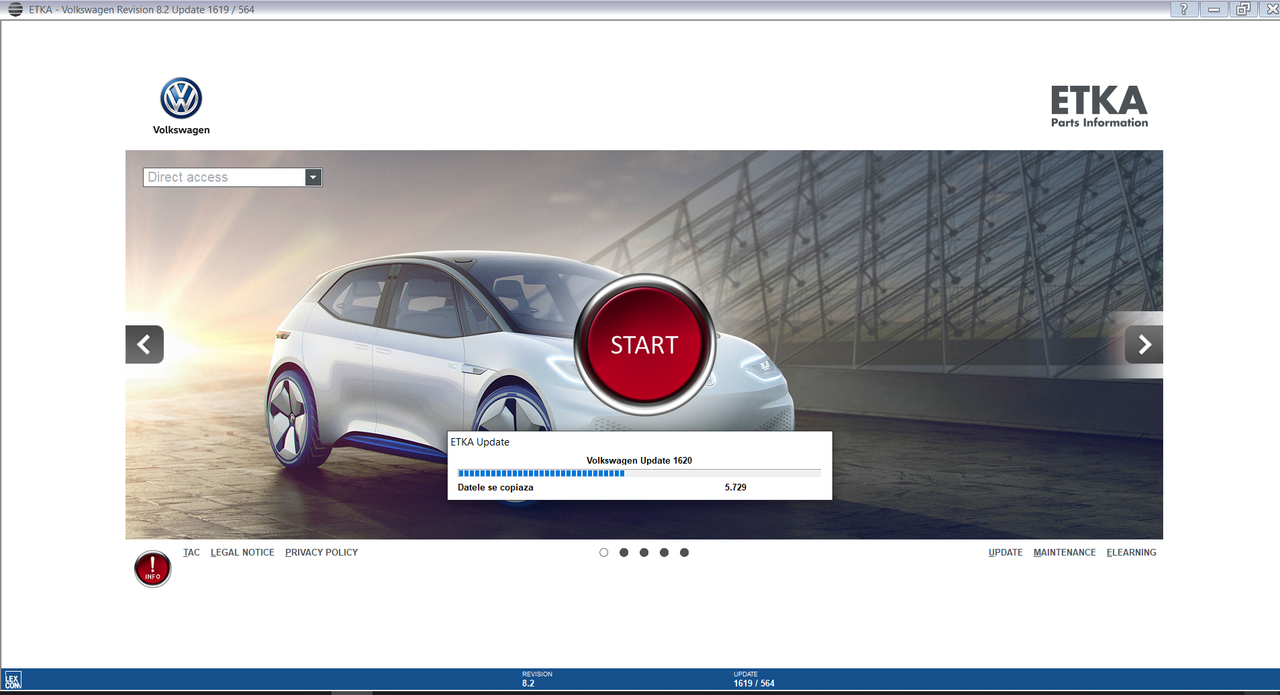Click the REVISION 8.2 status bar entry
Image resolution: width=1280 pixels, height=695 pixels.
click(x=537, y=679)
